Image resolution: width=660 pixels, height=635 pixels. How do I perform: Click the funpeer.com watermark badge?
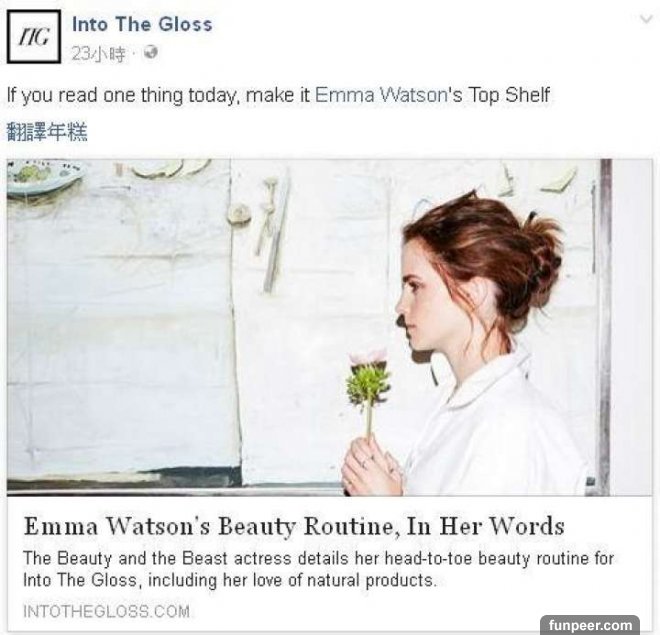coord(590,624)
